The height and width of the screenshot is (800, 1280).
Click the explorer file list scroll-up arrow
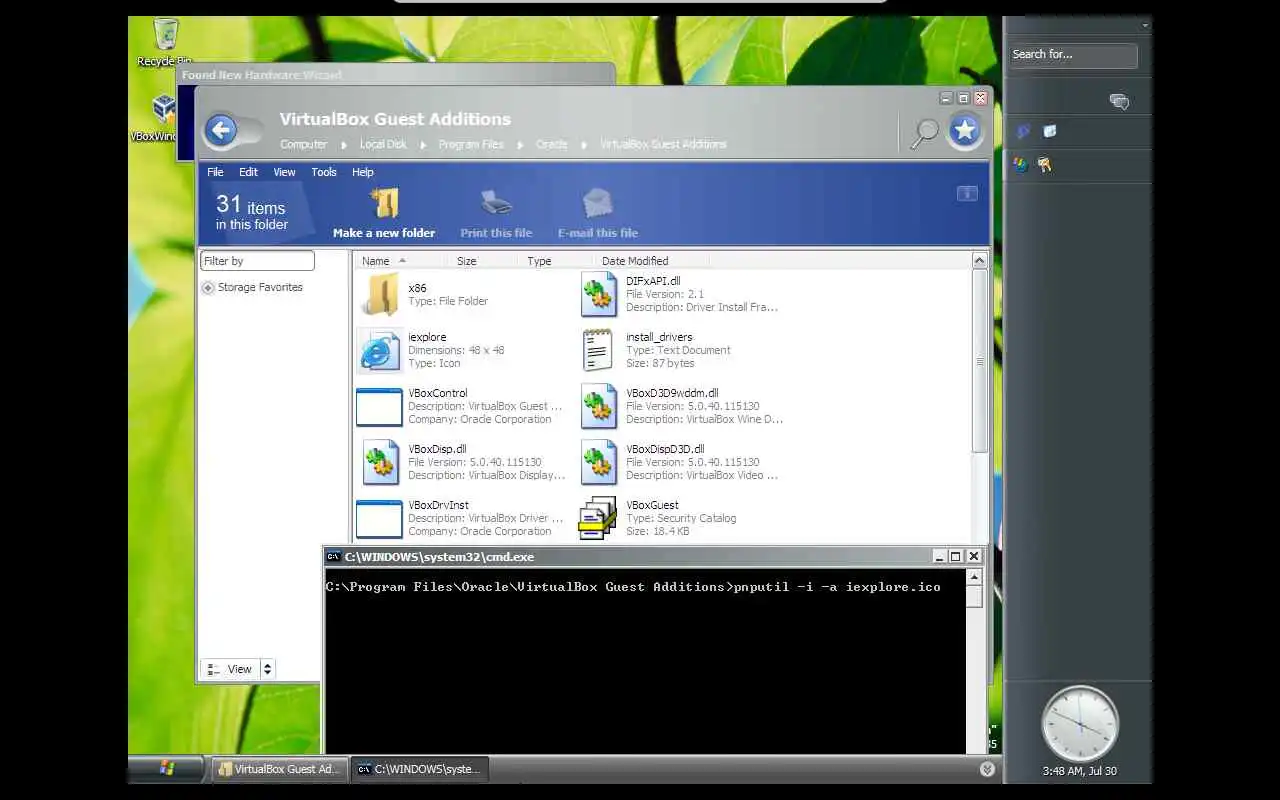[979, 260]
